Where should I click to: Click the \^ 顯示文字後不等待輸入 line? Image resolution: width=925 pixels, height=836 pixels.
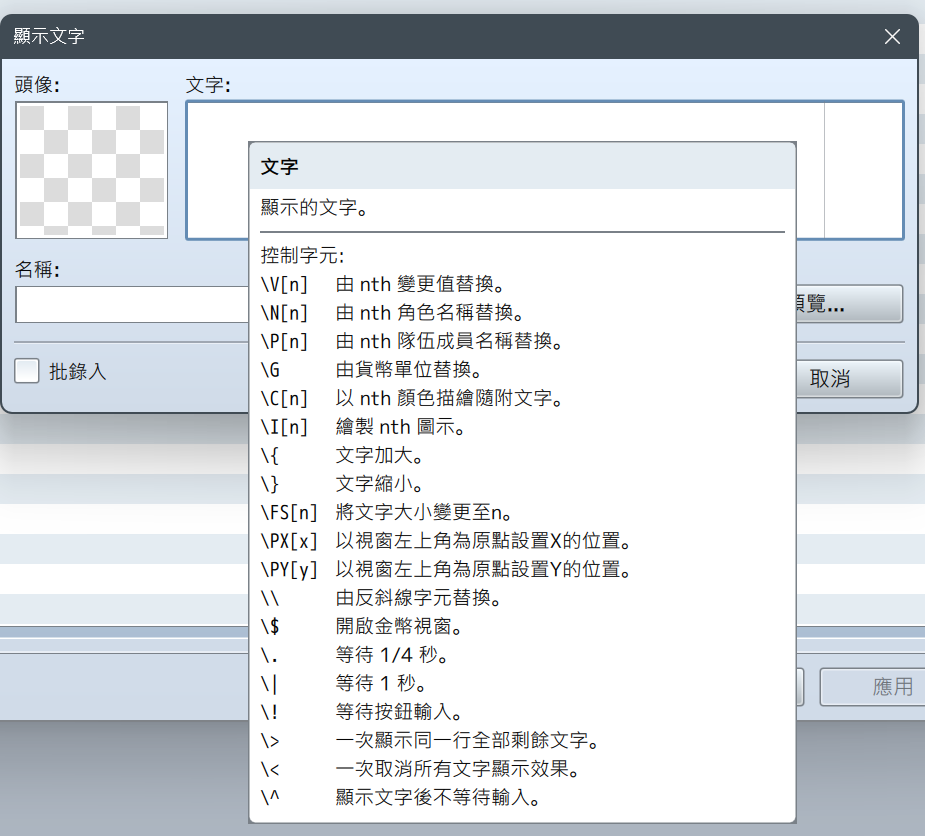pyautogui.click(x=401, y=798)
